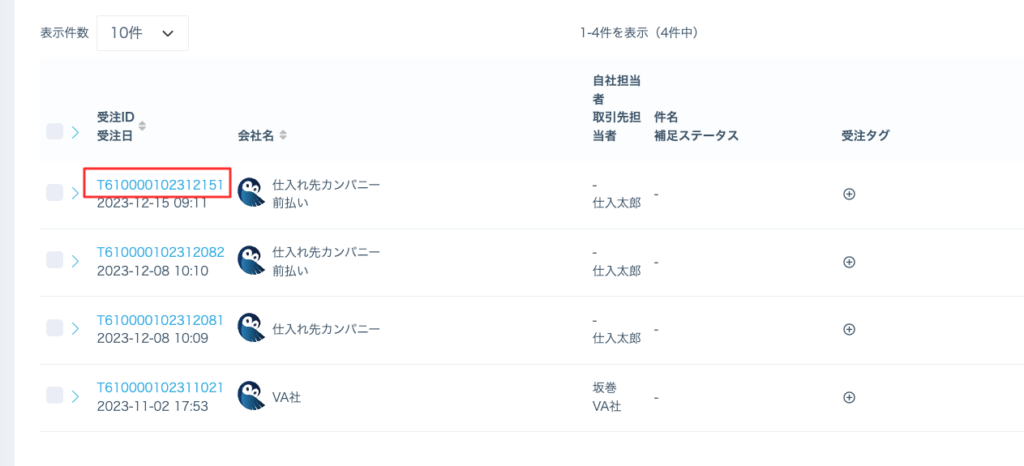Expand row details for order T610000102312082
The width and height of the screenshot is (1024, 466).
tap(75, 261)
